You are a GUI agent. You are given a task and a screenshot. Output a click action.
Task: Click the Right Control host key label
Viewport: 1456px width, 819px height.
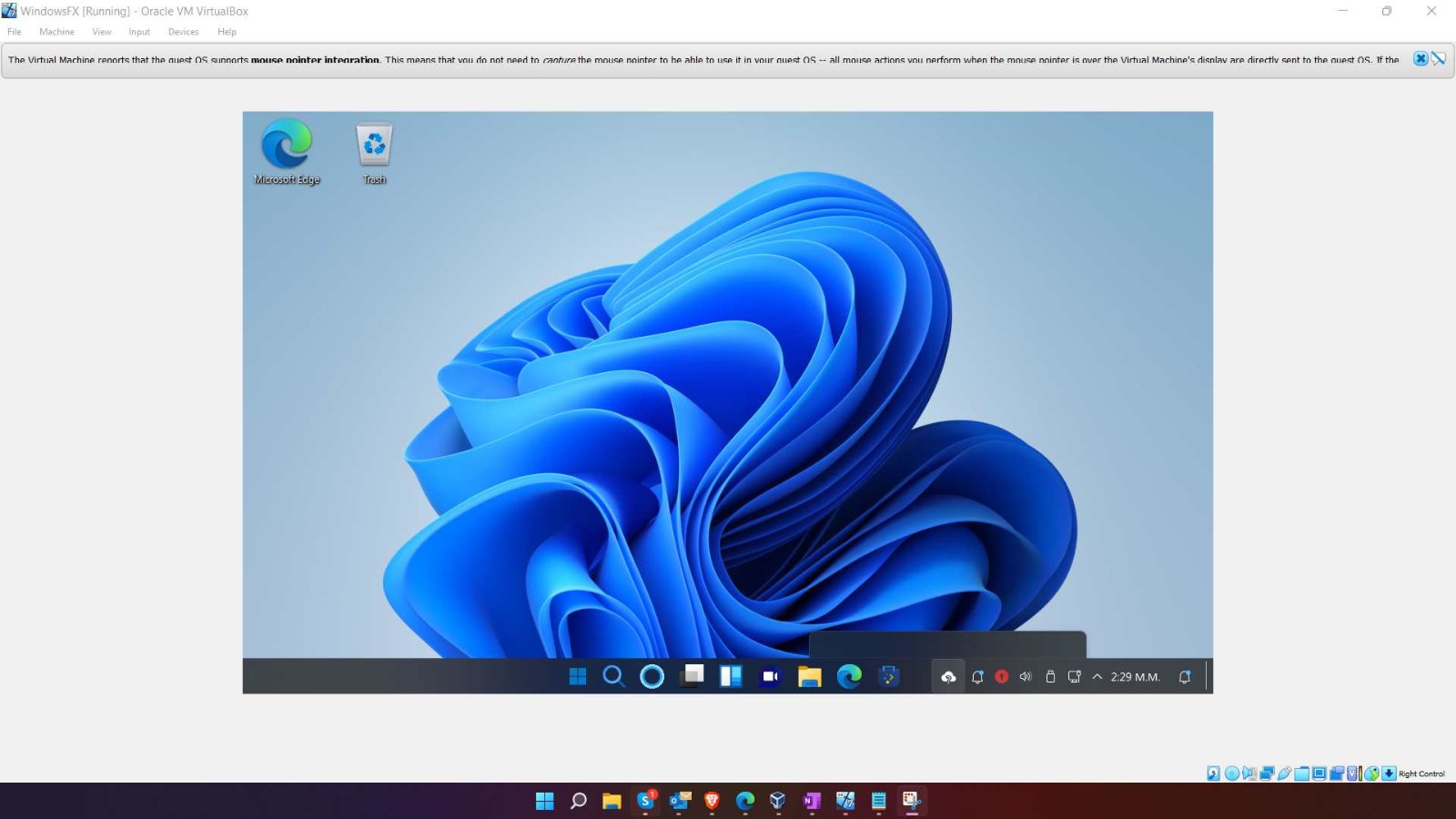click(x=1422, y=773)
